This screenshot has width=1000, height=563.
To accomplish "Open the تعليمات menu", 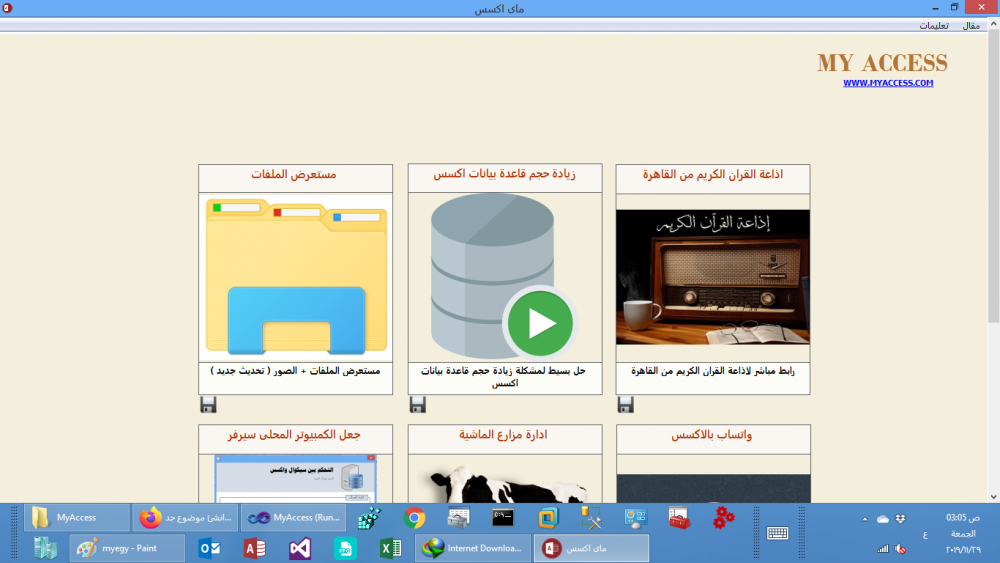I will (x=934, y=26).
